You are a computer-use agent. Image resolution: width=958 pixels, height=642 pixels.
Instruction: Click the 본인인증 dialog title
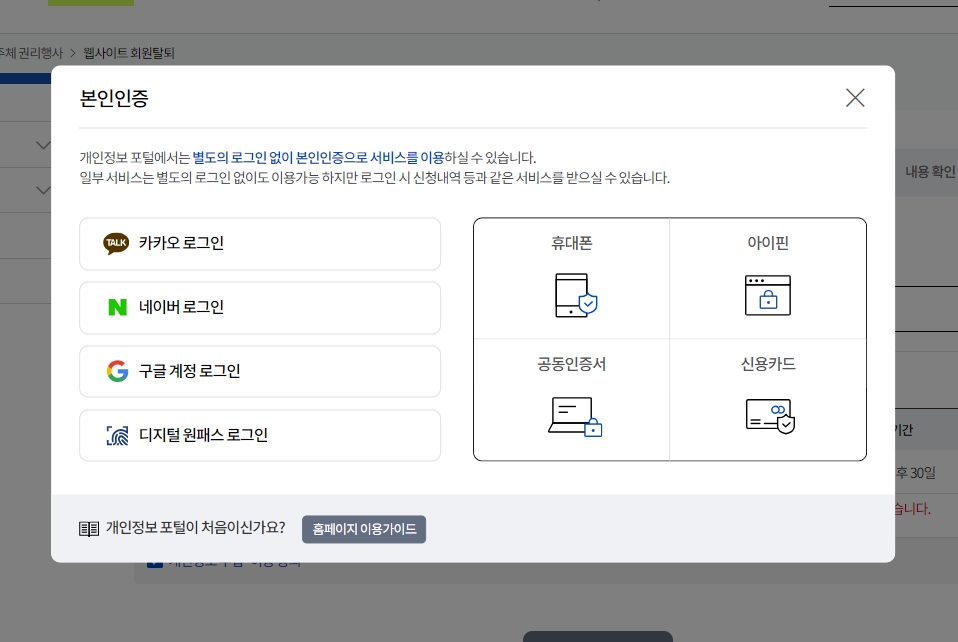coord(114,98)
